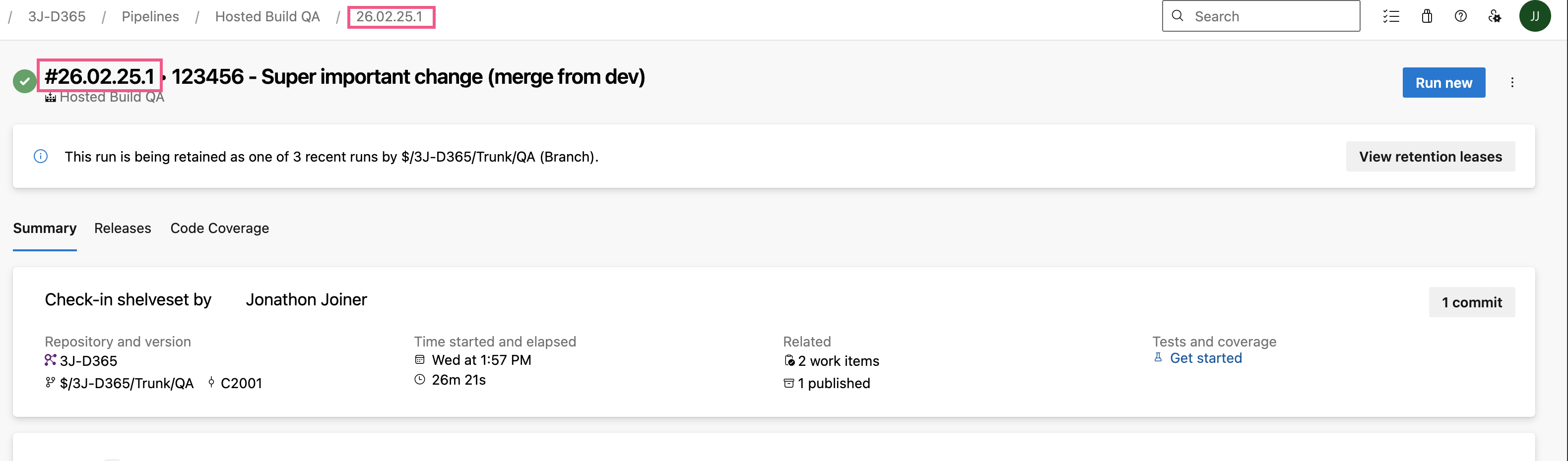1568x461 pixels.
Task: Click the Search input field
Action: point(1261,16)
